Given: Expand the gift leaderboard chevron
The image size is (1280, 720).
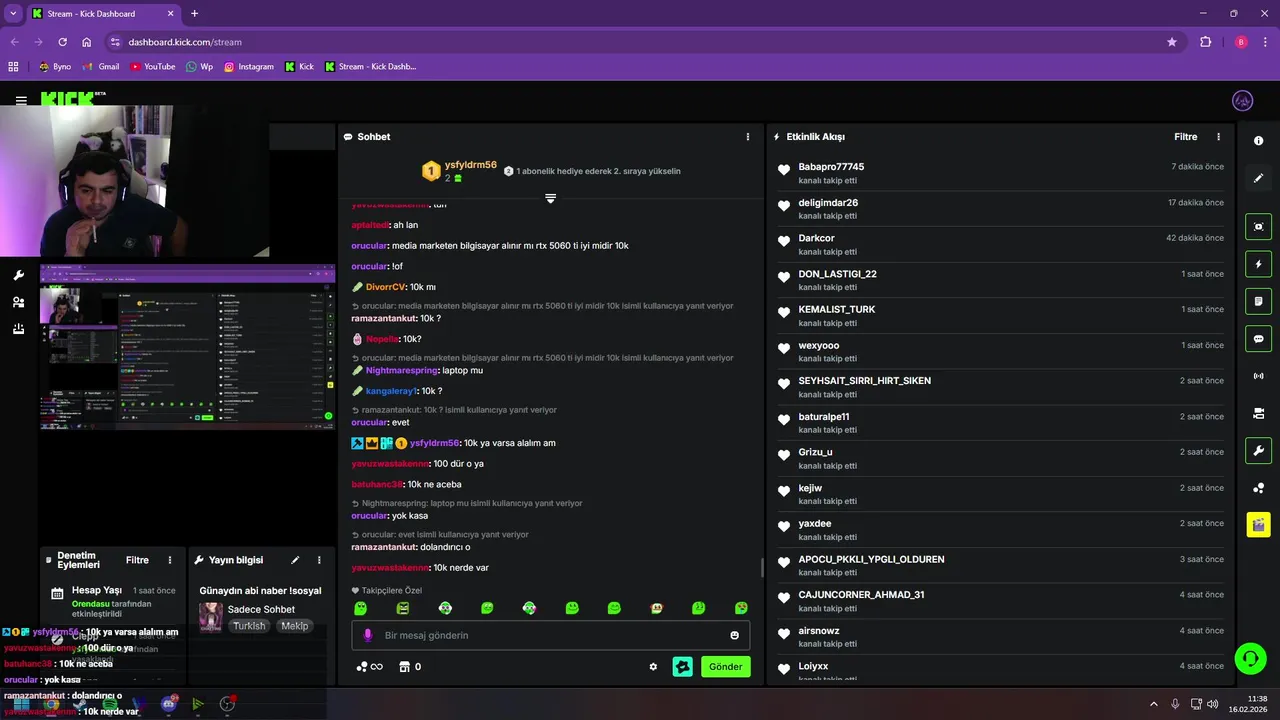Looking at the screenshot, I should pyautogui.click(x=550, y=198).
